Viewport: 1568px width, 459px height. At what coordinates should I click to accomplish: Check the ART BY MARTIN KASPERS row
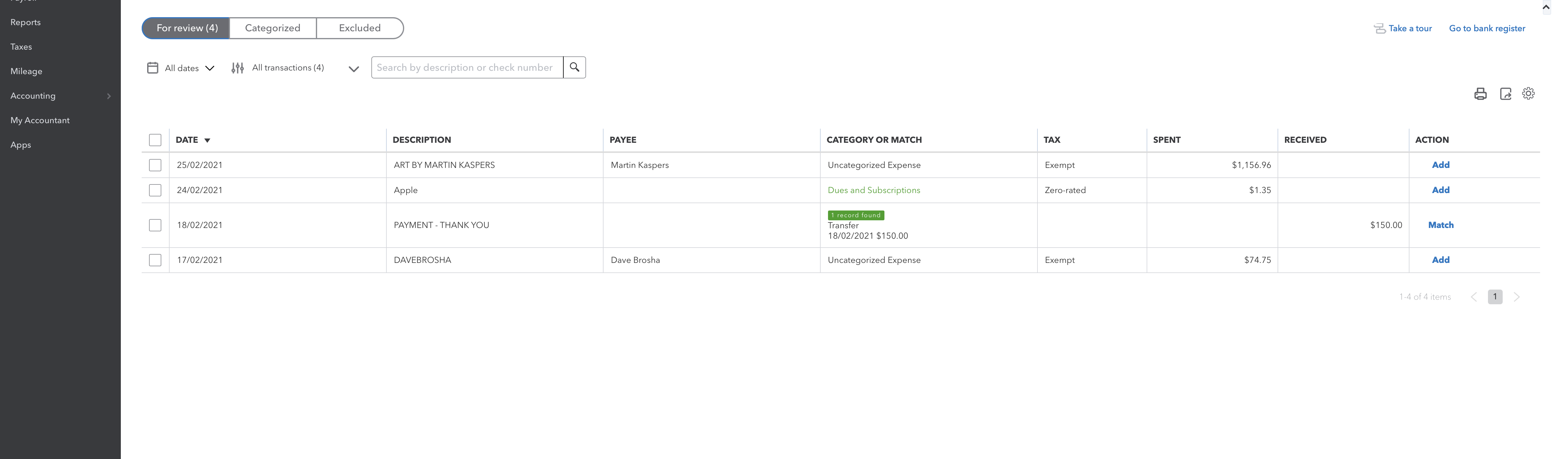155,165
